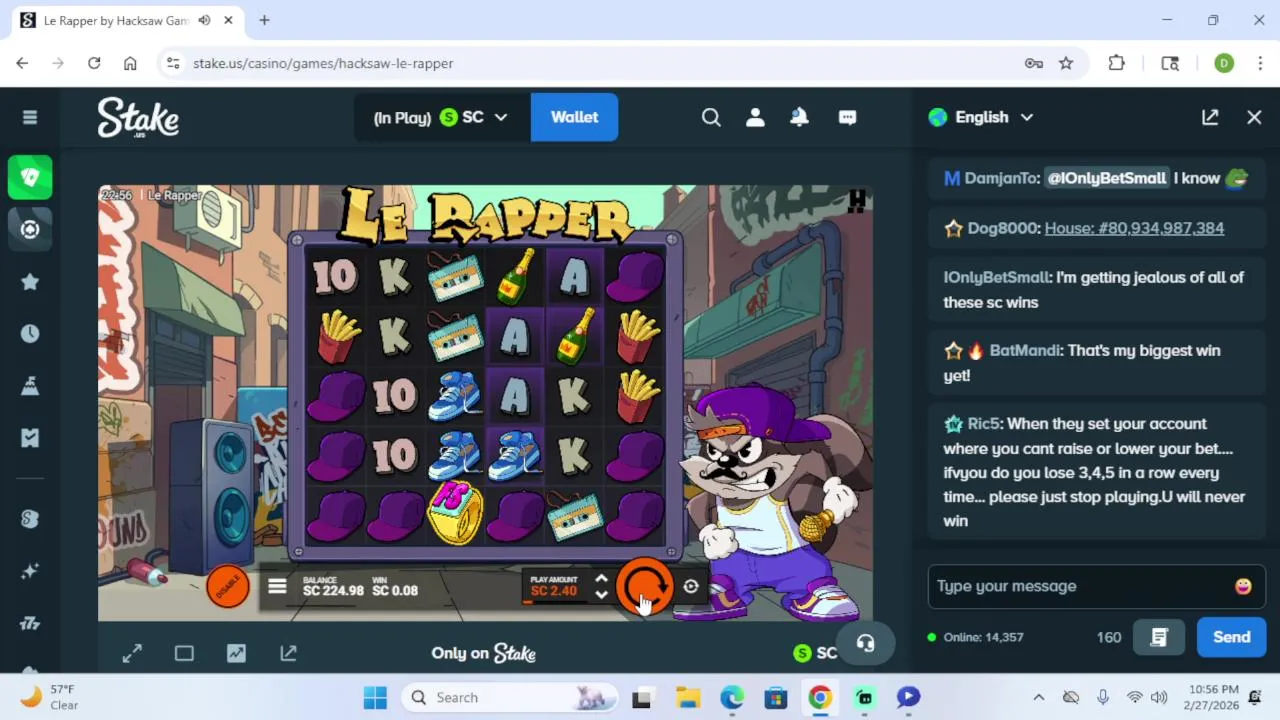Open the autoplay settings next to spin
The image size is (1280, 720).
691,587
